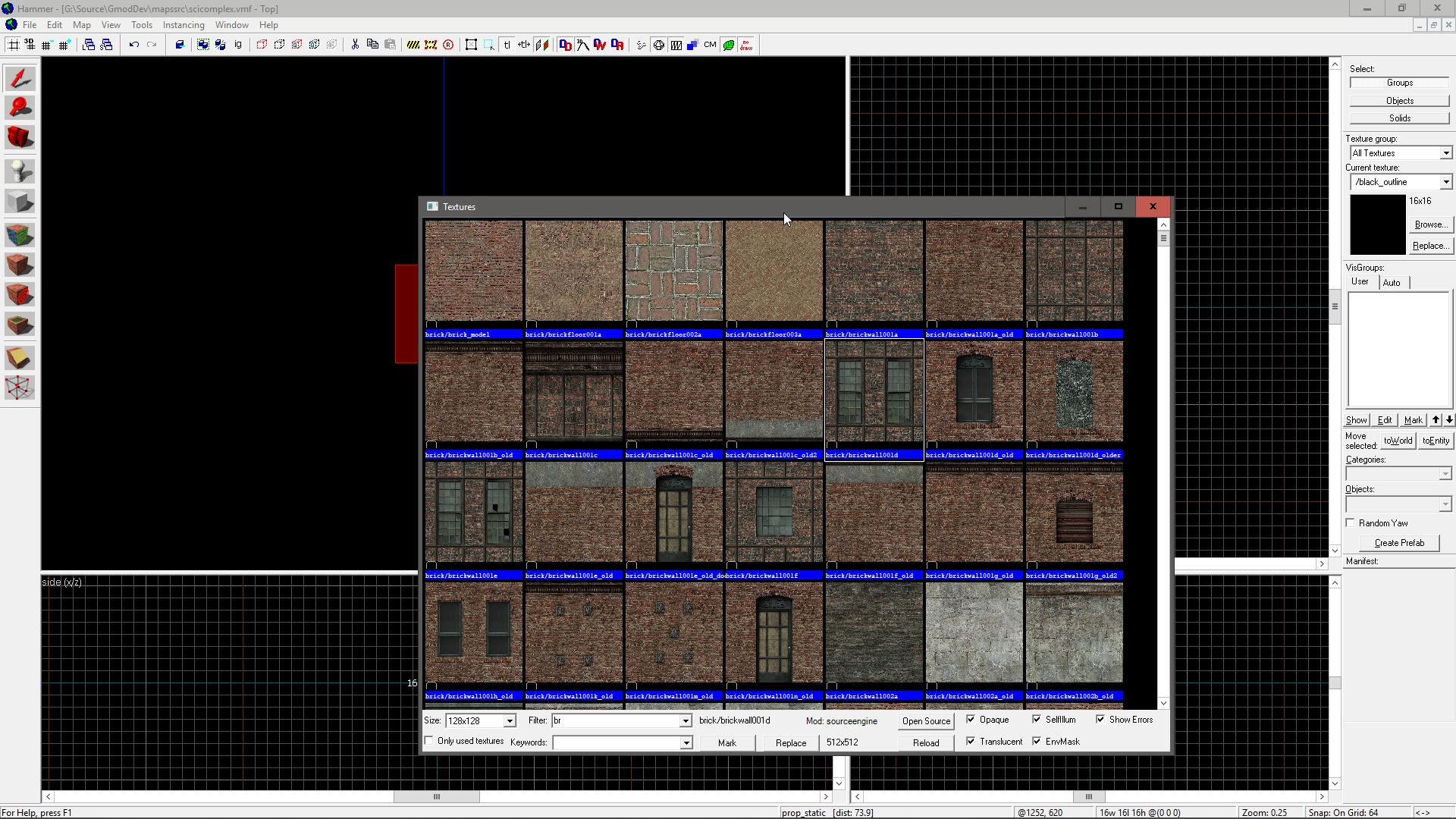Open the Filter dropdown in the Textures window
The image size is (1456, 819).
tap(684, 720)
